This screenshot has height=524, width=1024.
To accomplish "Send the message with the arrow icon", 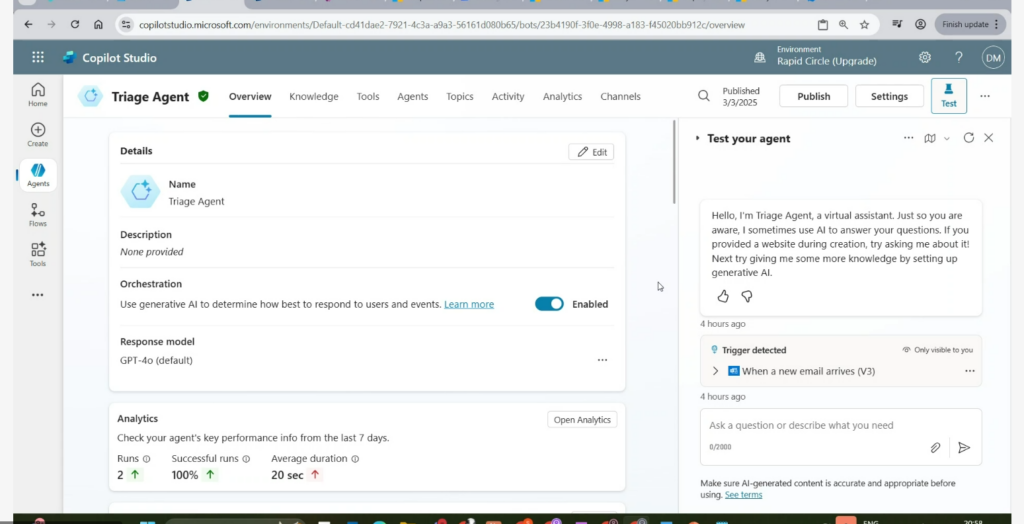I will pyautogui.click(x=964, y=448).
